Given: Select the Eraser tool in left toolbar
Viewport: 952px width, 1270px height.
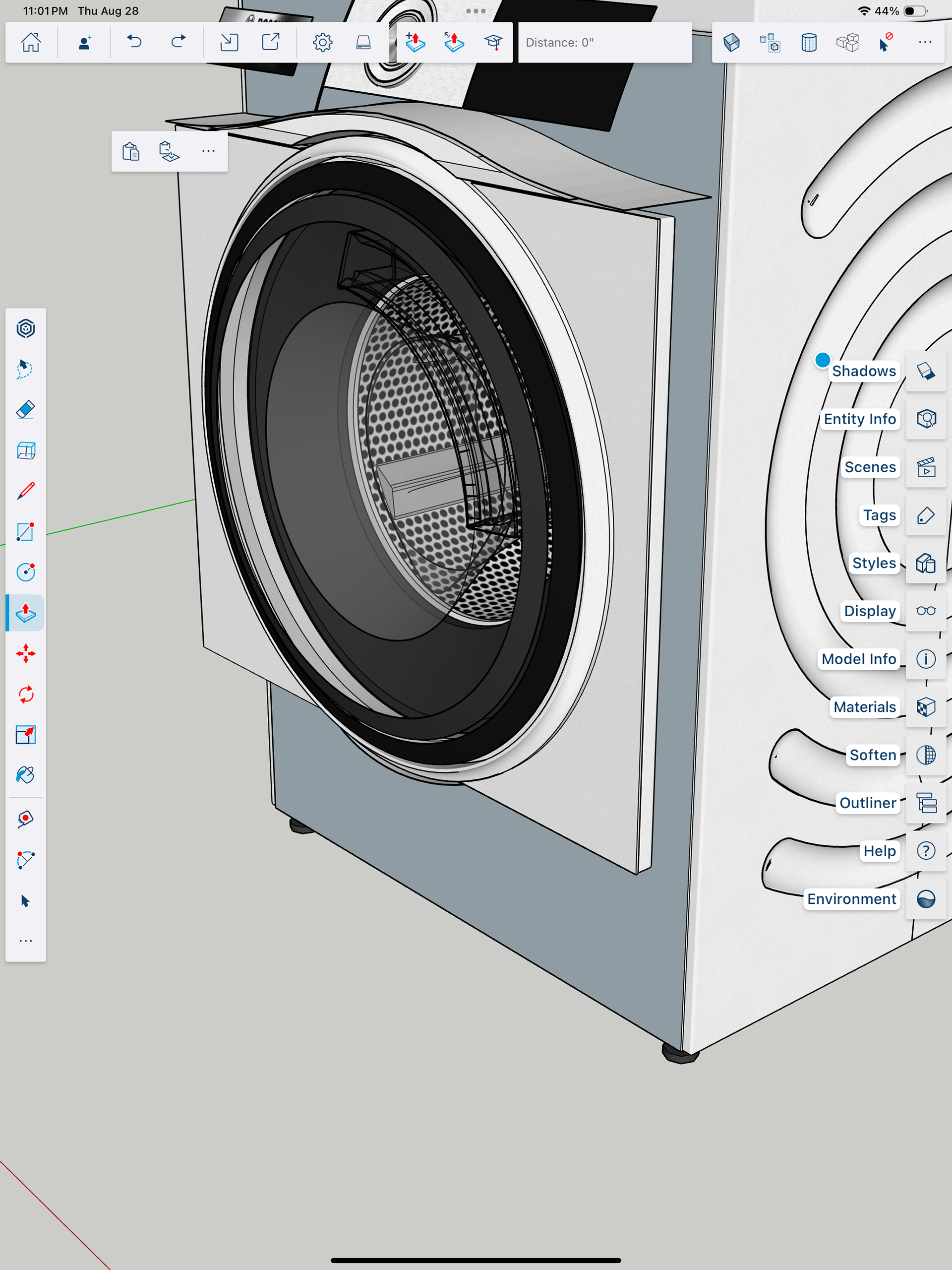Looking at the screenshot, I should point(25,410).
